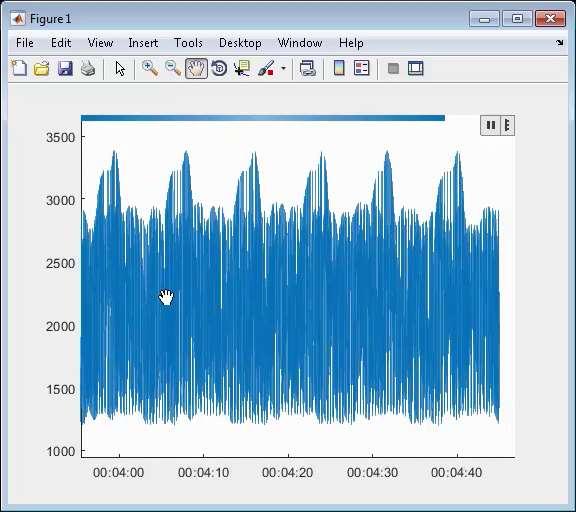Minimize the Figure 1 window
The image size is (576, 512).
(x=485, y=19)
